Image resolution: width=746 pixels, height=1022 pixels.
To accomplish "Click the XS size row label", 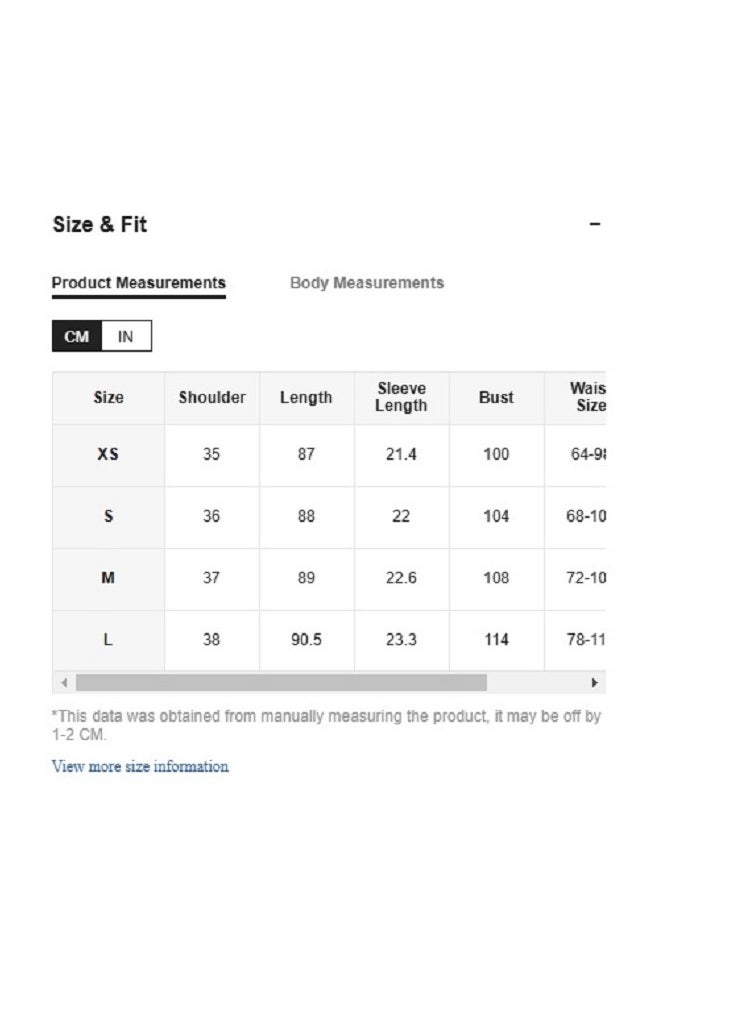I will tap(108, 454).
